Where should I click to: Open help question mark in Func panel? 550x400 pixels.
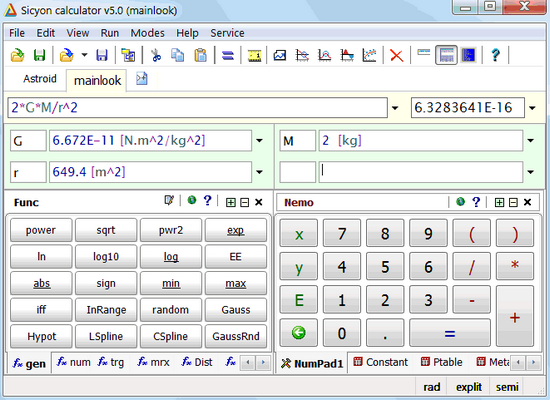(208, 201)
